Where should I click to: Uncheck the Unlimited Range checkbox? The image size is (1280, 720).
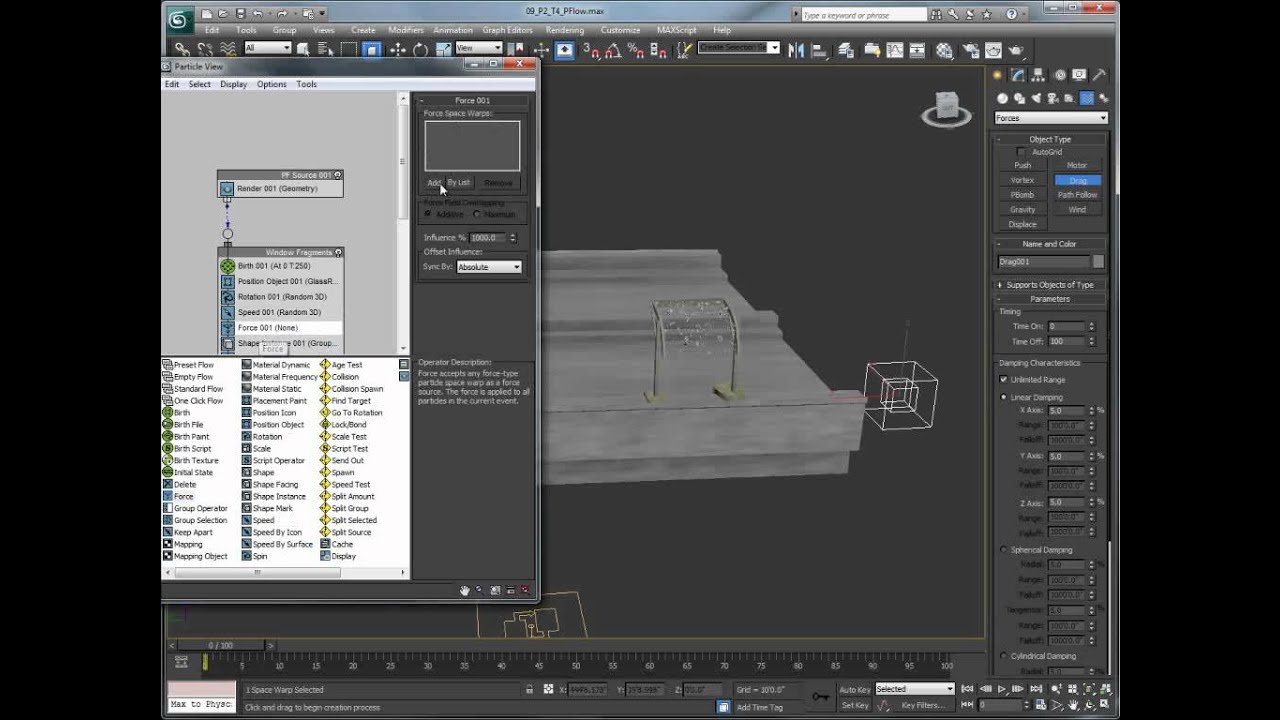(1004, 380)
